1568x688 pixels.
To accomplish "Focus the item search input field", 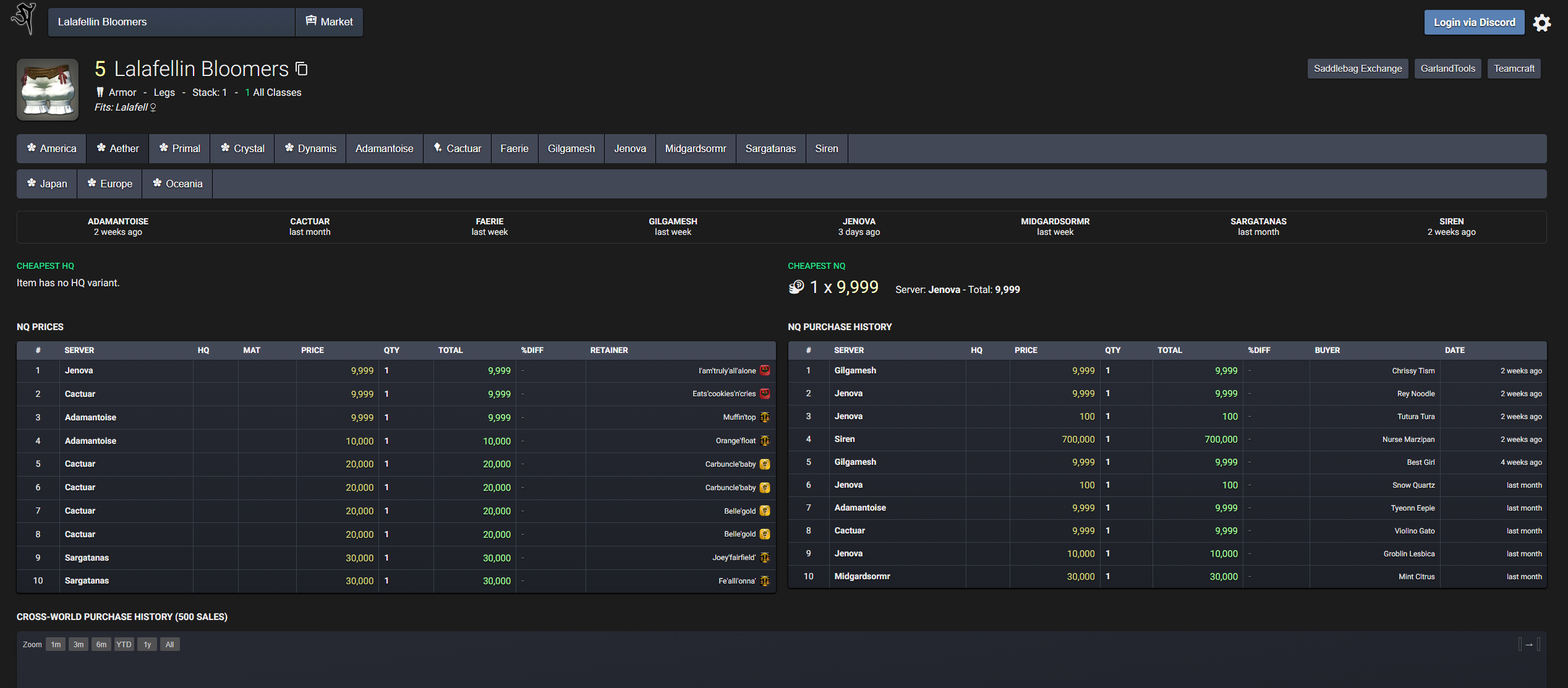I will [x=171, y=22].
